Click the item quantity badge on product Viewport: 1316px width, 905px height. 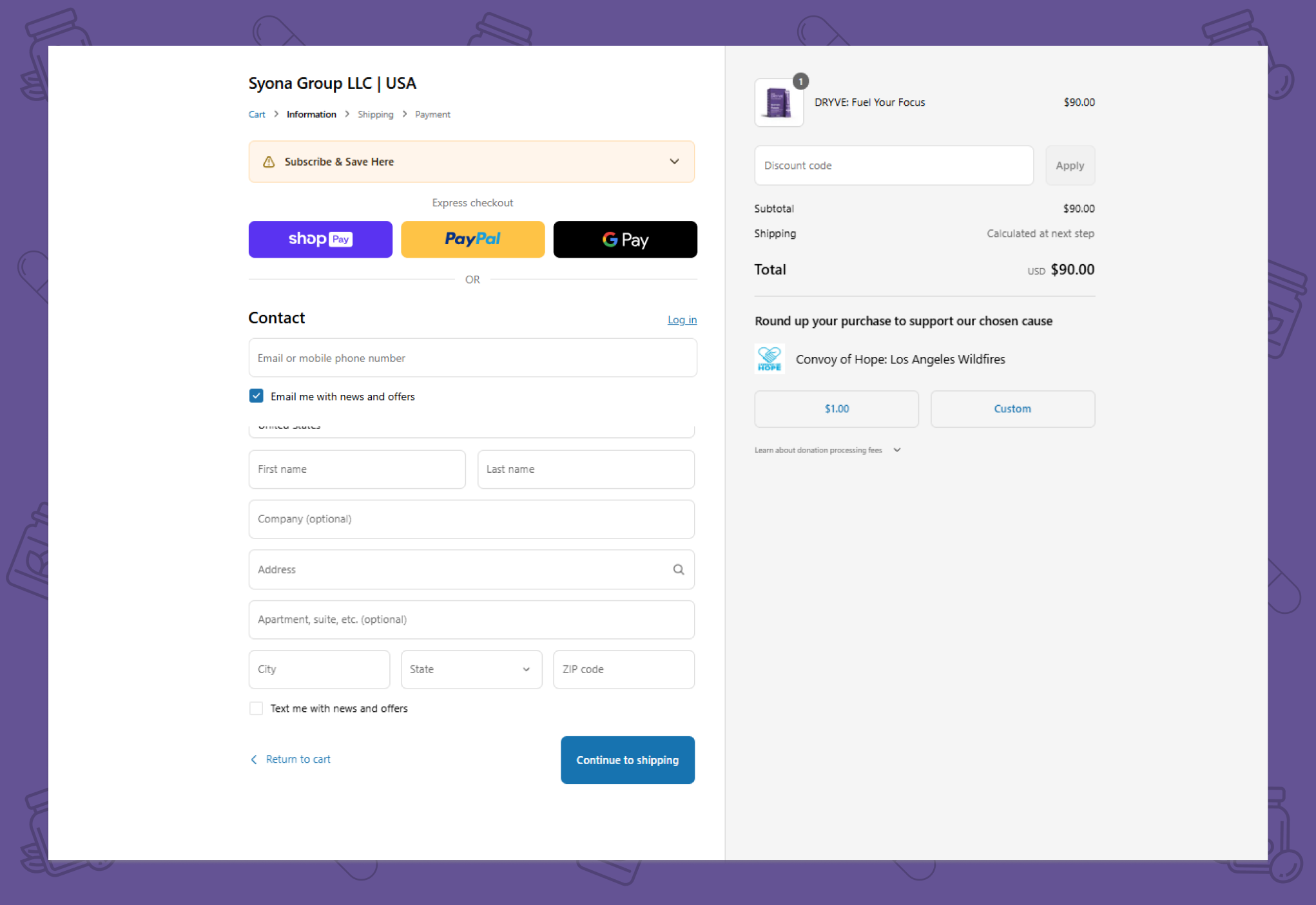pyautogui.click(x=800, y=82)
